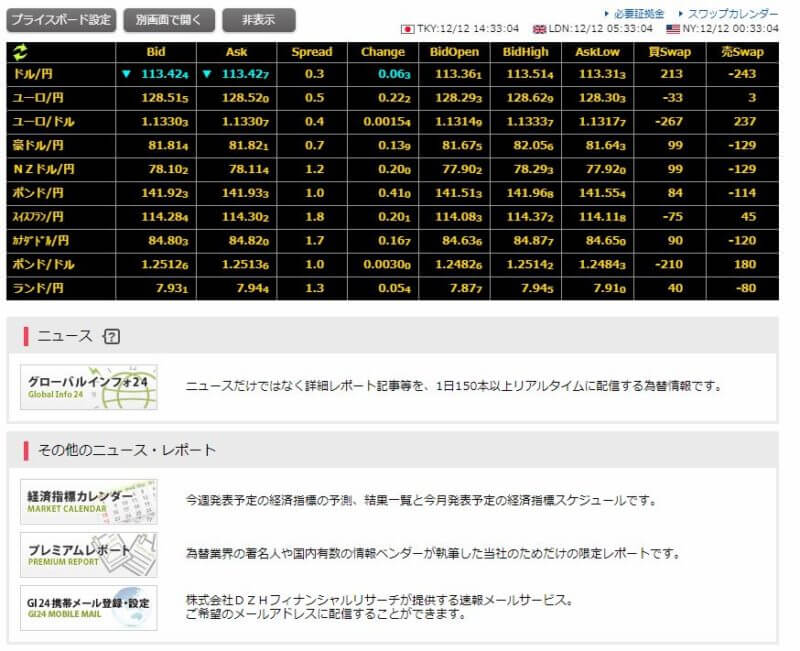Click the Spread column header
Viewport: 800px width, 651px height.
coord(312,52)
